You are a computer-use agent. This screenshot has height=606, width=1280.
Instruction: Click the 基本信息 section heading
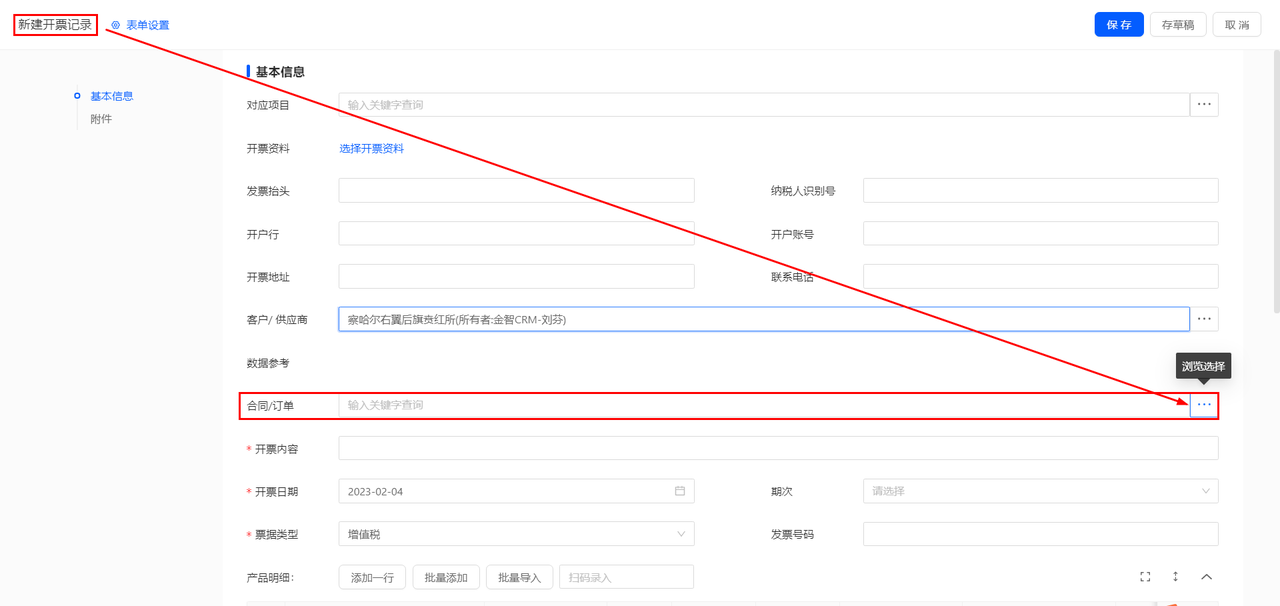point(280,72)
